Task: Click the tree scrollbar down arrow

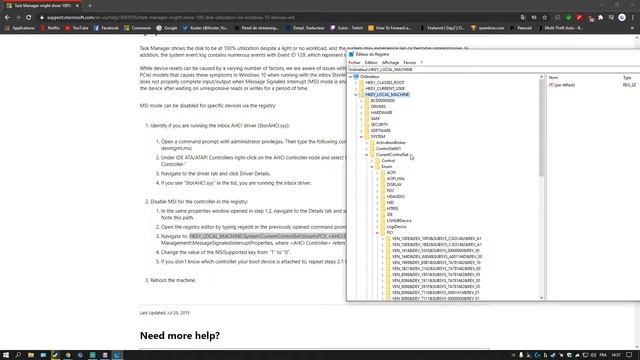Action: [542, 298]
